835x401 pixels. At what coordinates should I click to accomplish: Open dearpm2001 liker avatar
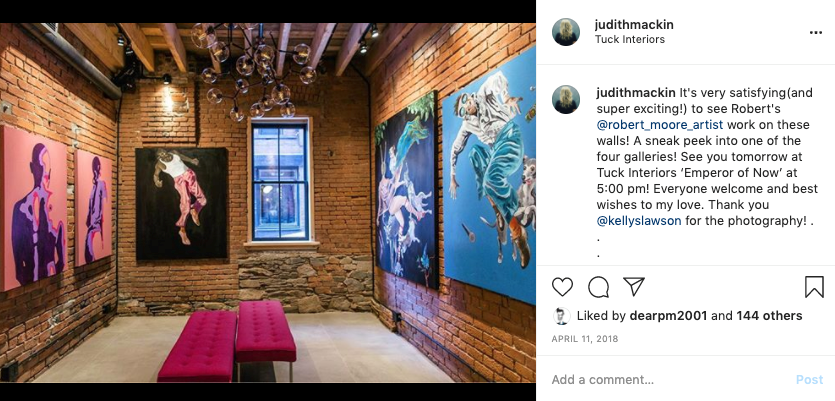point(561,316)
